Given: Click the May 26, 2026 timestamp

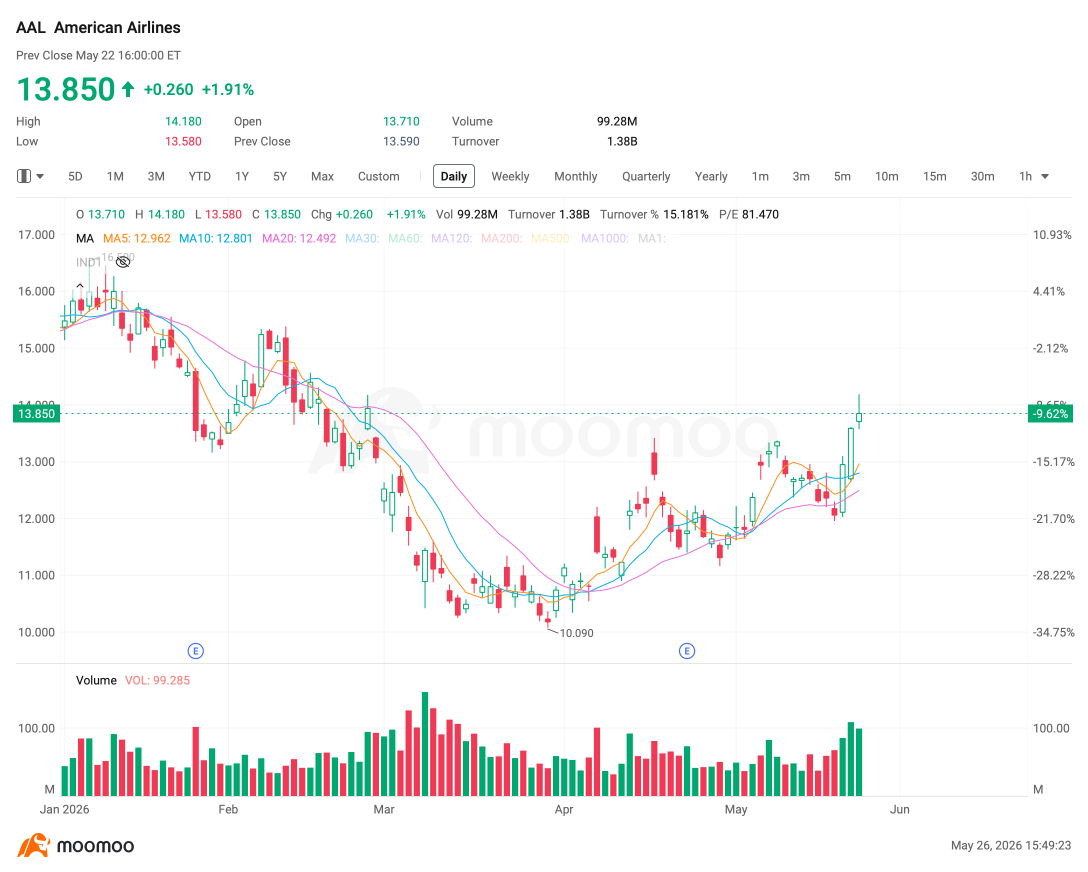Looking at the screenshot, I should click(1011, 845).
